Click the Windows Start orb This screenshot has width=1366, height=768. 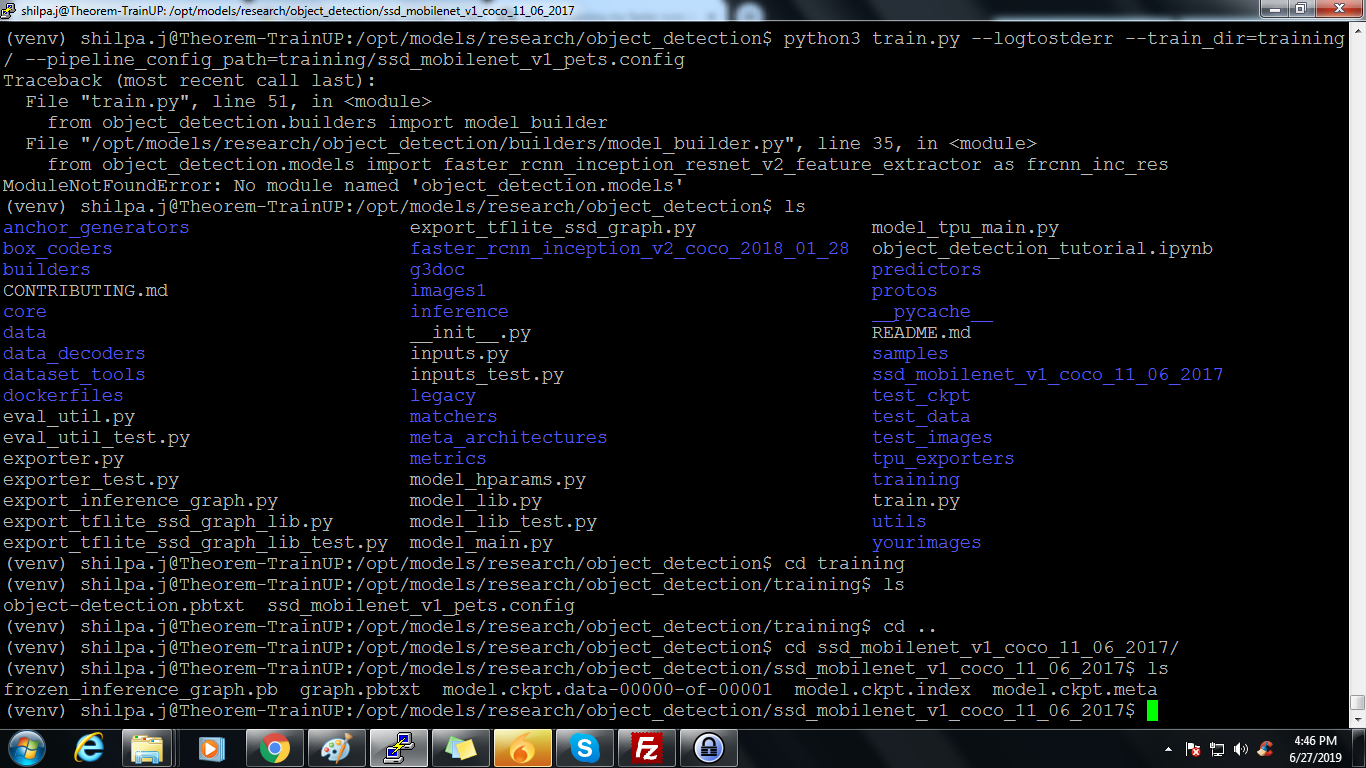(x=27, y=747)
